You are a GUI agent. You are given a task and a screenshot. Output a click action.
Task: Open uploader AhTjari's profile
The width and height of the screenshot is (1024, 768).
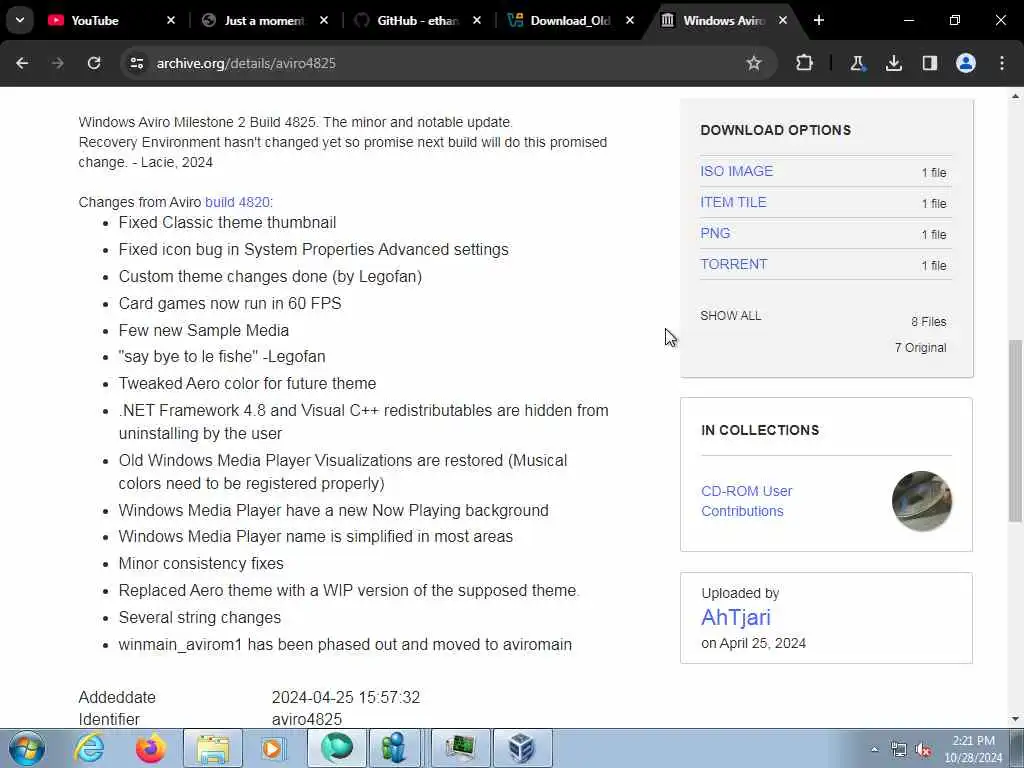[x=736, y=617]
